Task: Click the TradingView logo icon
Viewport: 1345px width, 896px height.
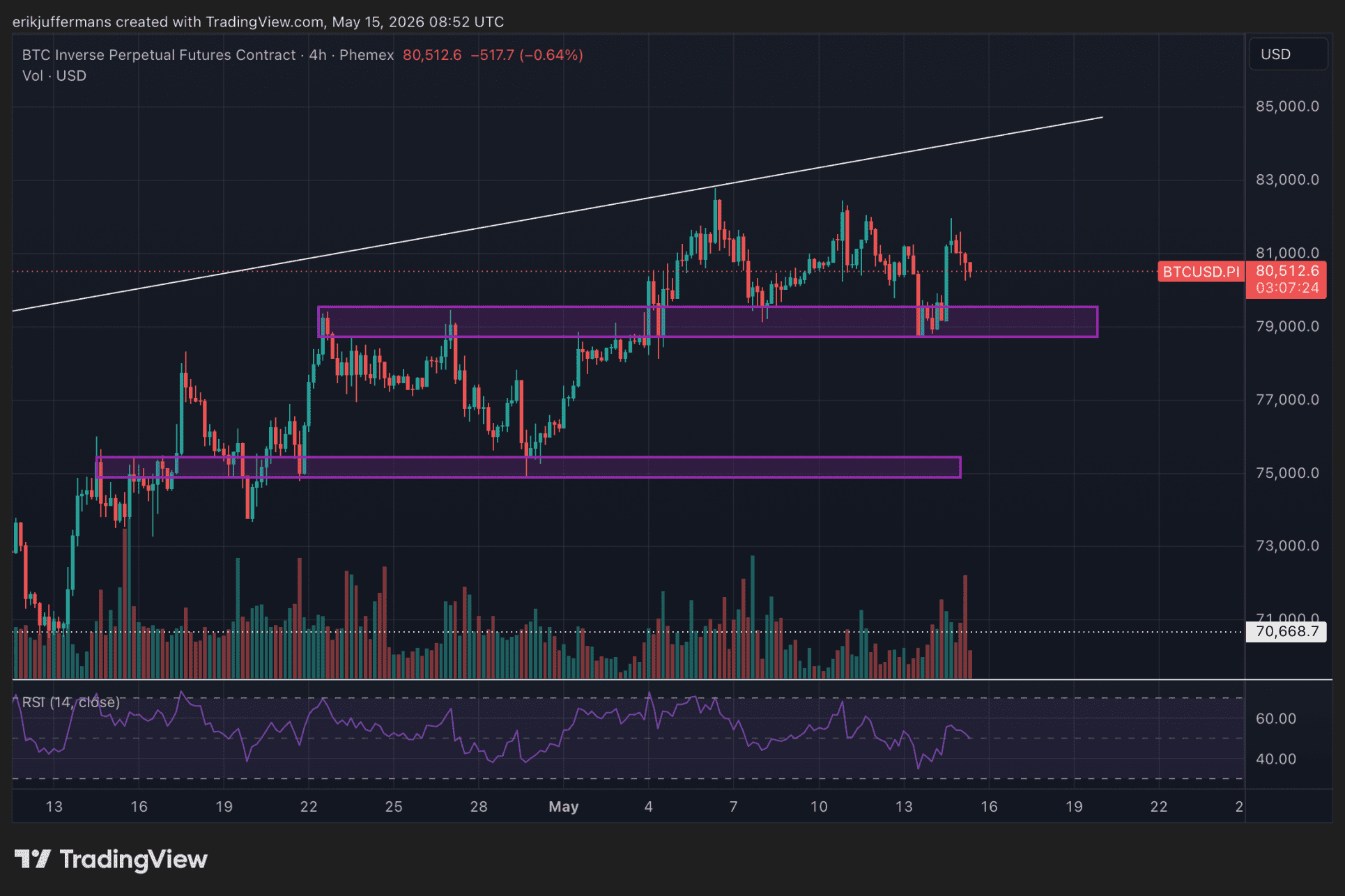Action: pyautogui.click(x=32, y=859)
